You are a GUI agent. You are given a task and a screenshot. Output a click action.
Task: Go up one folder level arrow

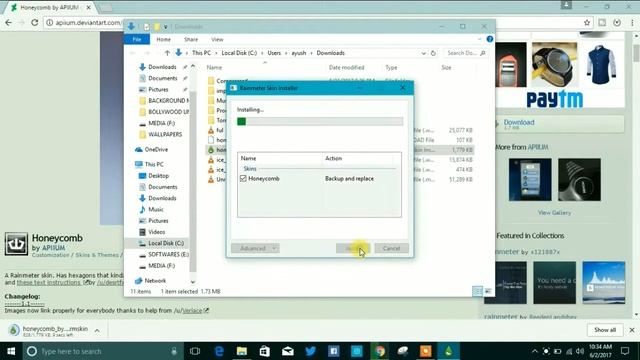(x=167, y=53)
